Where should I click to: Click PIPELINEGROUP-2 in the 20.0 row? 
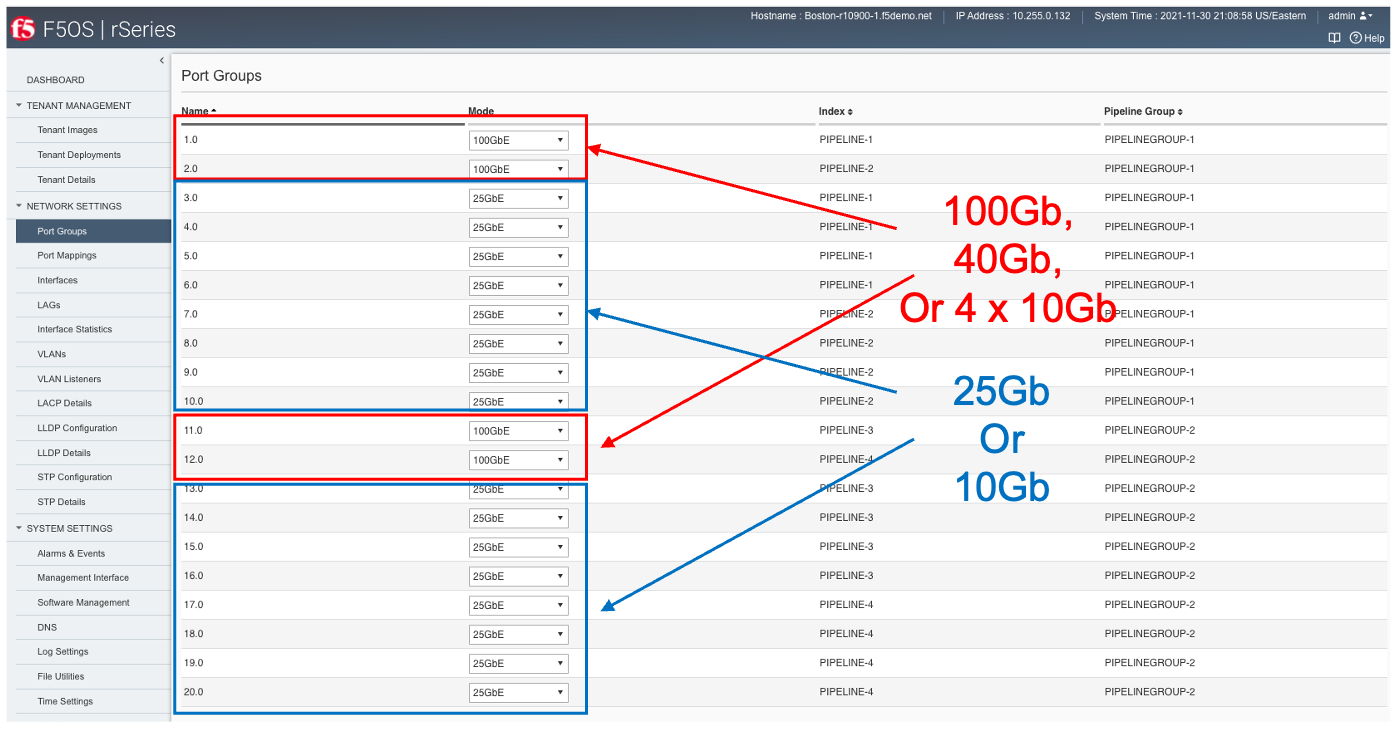click(x=1149, y=692)
